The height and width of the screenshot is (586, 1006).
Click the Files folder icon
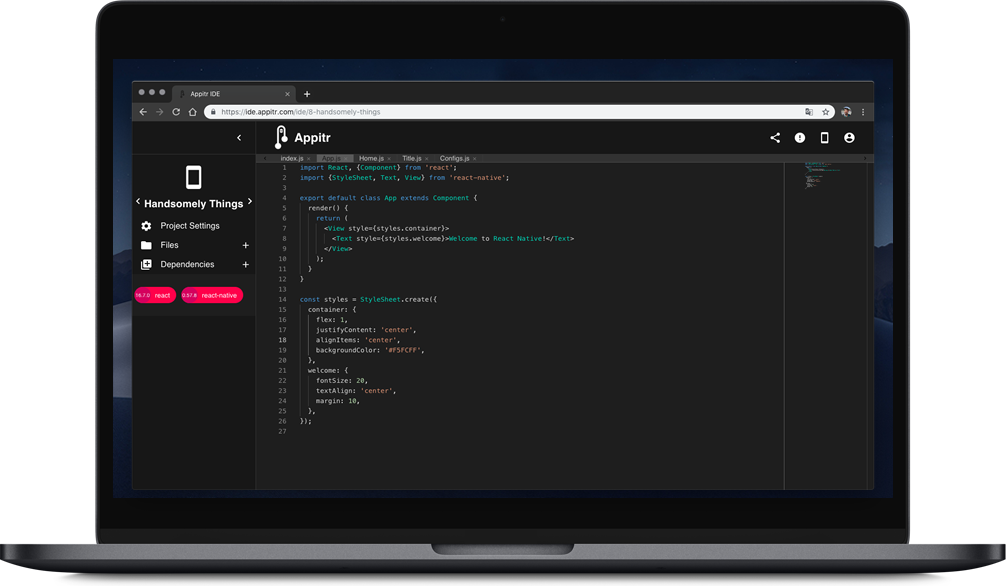pyautogui.click(x=146, y=245)
